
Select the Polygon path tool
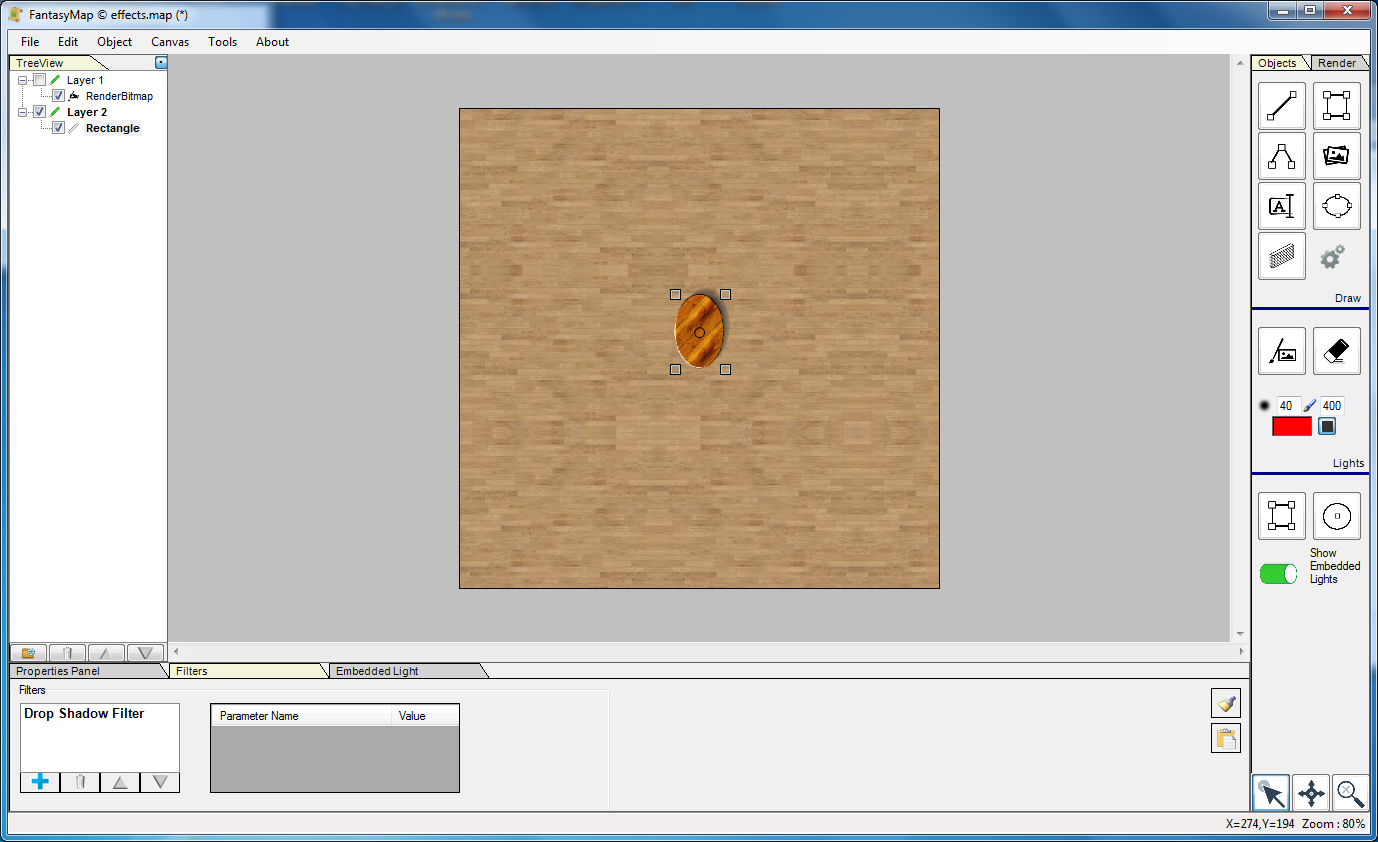pos(1282,156)
